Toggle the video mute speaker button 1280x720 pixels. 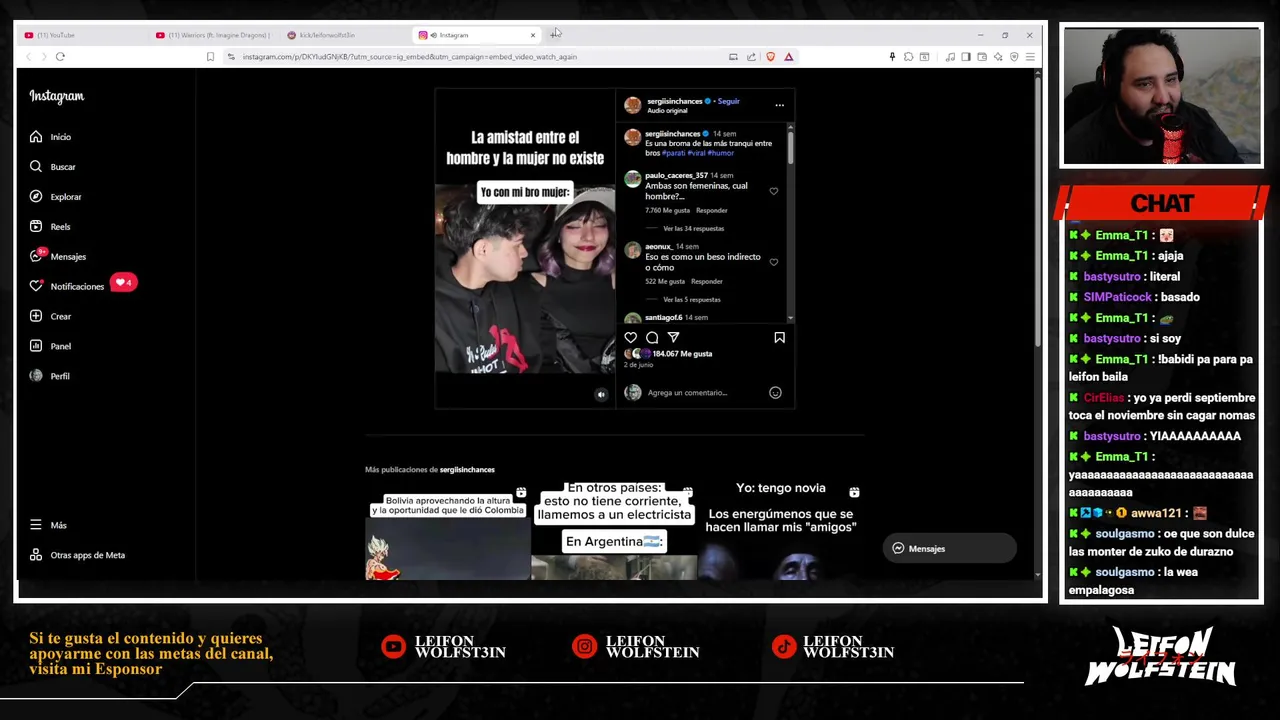click(x=601, y=394)
